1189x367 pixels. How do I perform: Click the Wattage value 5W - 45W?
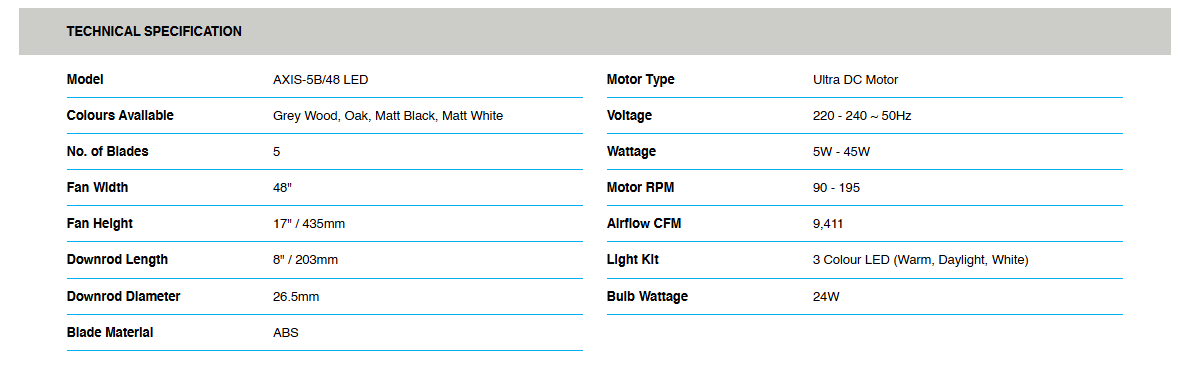[841, 152]
